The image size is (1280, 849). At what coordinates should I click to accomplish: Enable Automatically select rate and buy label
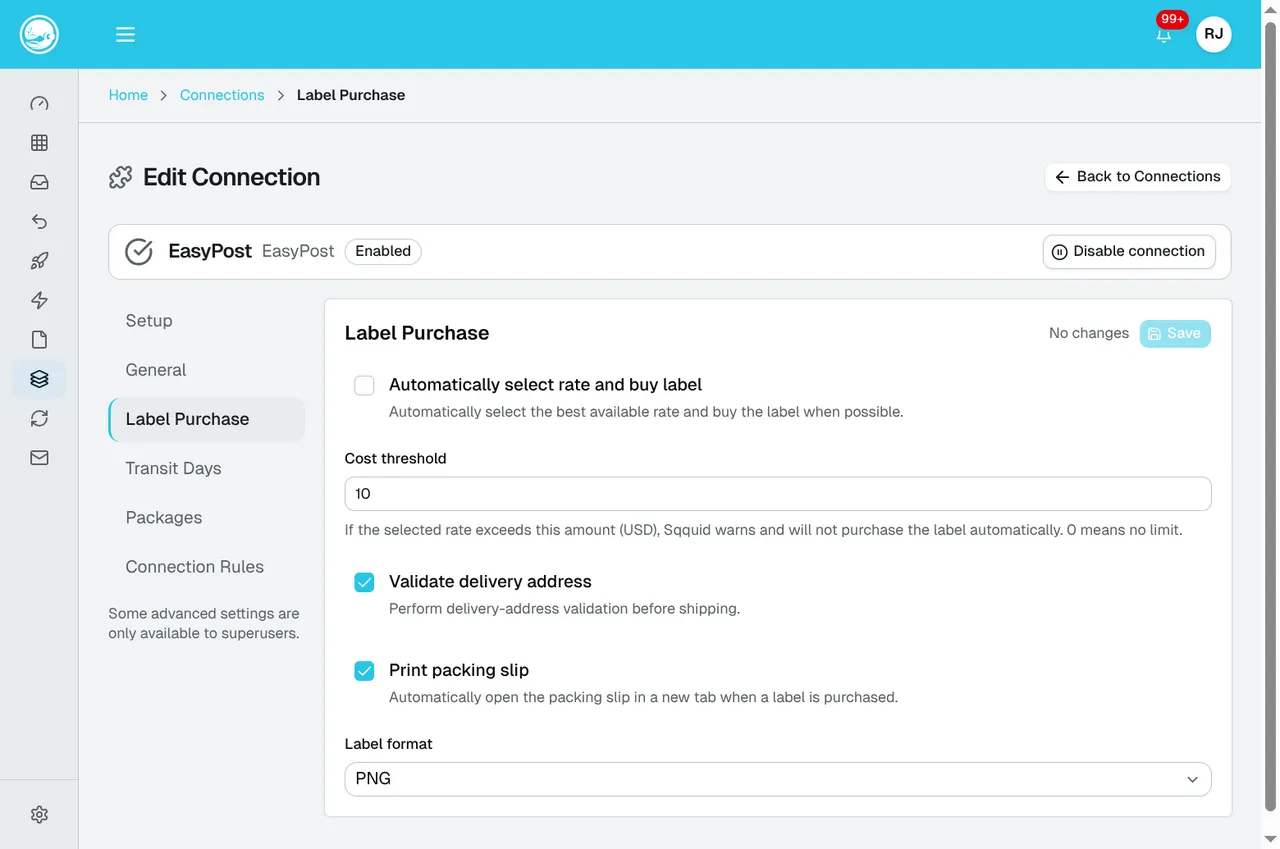(364, 385)
